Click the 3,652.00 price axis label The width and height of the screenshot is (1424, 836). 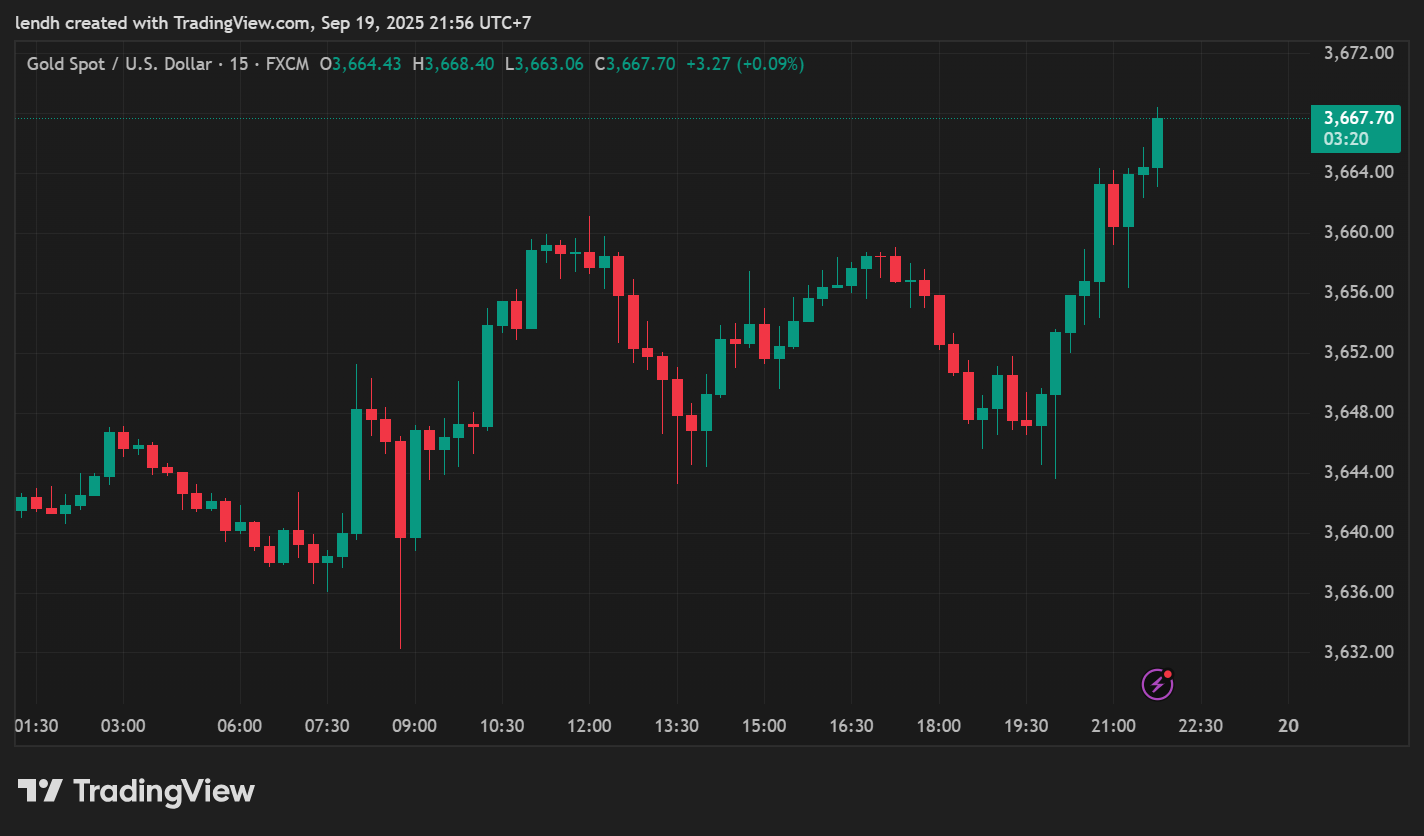pyautogui.click(x=1358, y=352)
